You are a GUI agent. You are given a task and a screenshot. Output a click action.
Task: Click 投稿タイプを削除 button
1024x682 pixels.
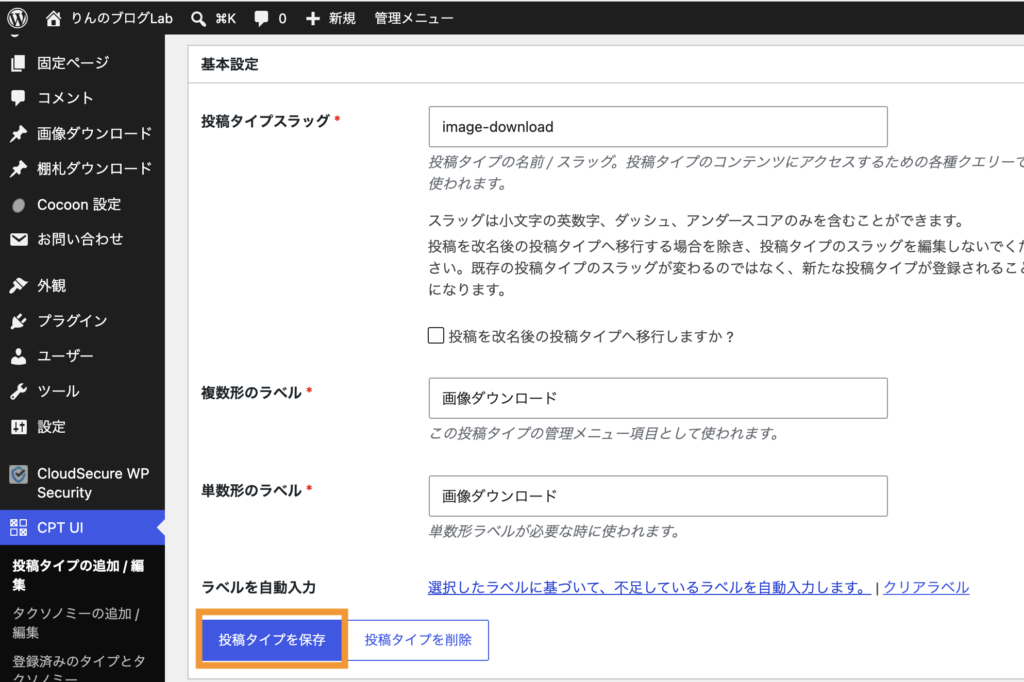418,640
